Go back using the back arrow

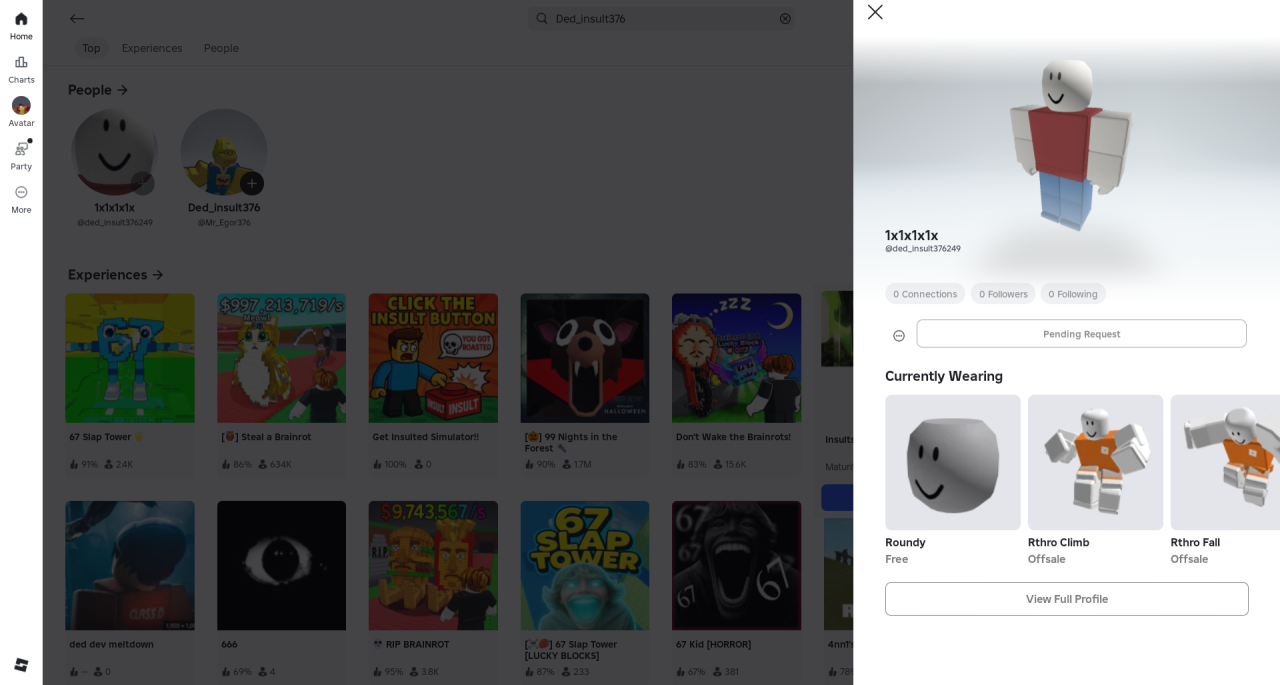click(77, 19)
